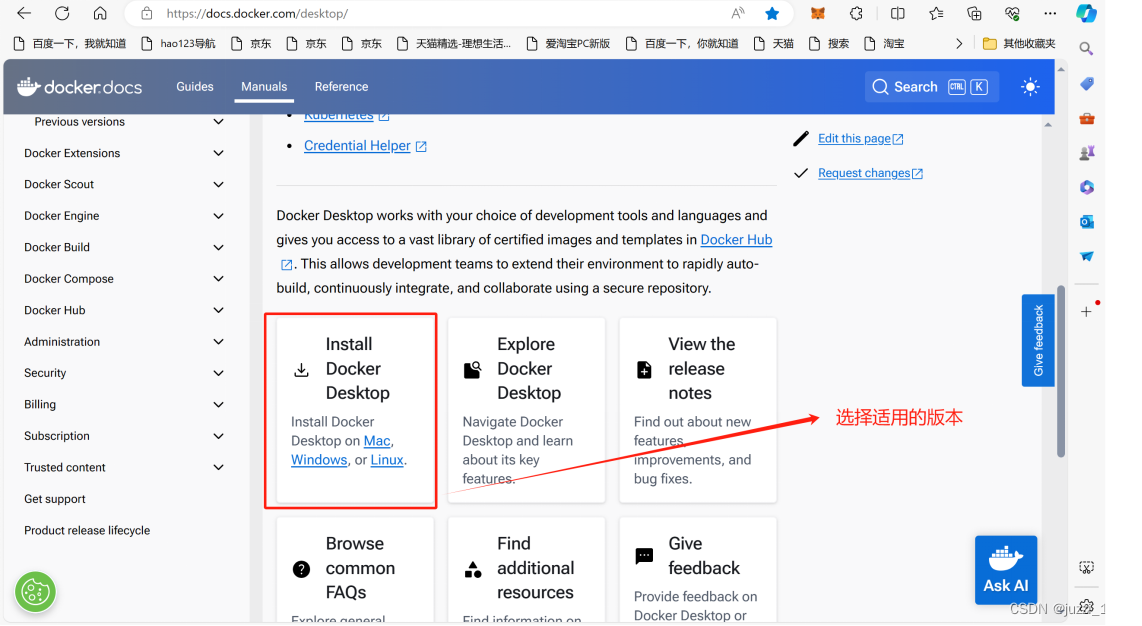Viewport: 1142px width, 626px height.
Task: Click the read aloud icon in address bar
Action: 738,13
